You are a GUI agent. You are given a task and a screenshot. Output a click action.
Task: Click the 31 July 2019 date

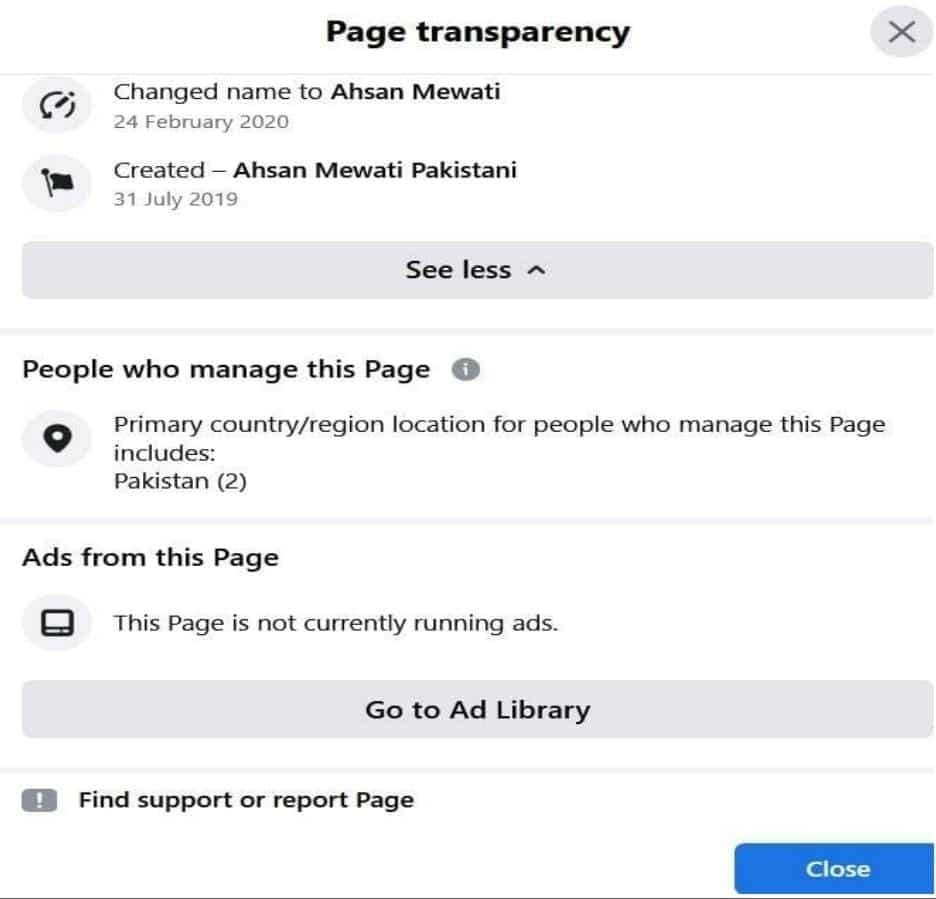pyautogui.click(x=176, y=199)
